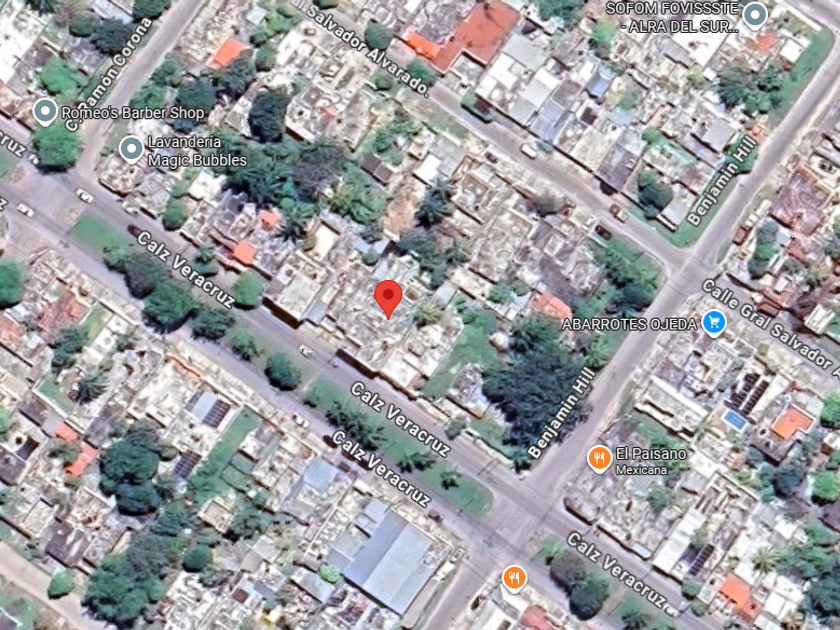Click the Calz Veracruz label nearest Lavandería Magic Bubbles
Screen dimensions: 840x630
pos(185,269)
